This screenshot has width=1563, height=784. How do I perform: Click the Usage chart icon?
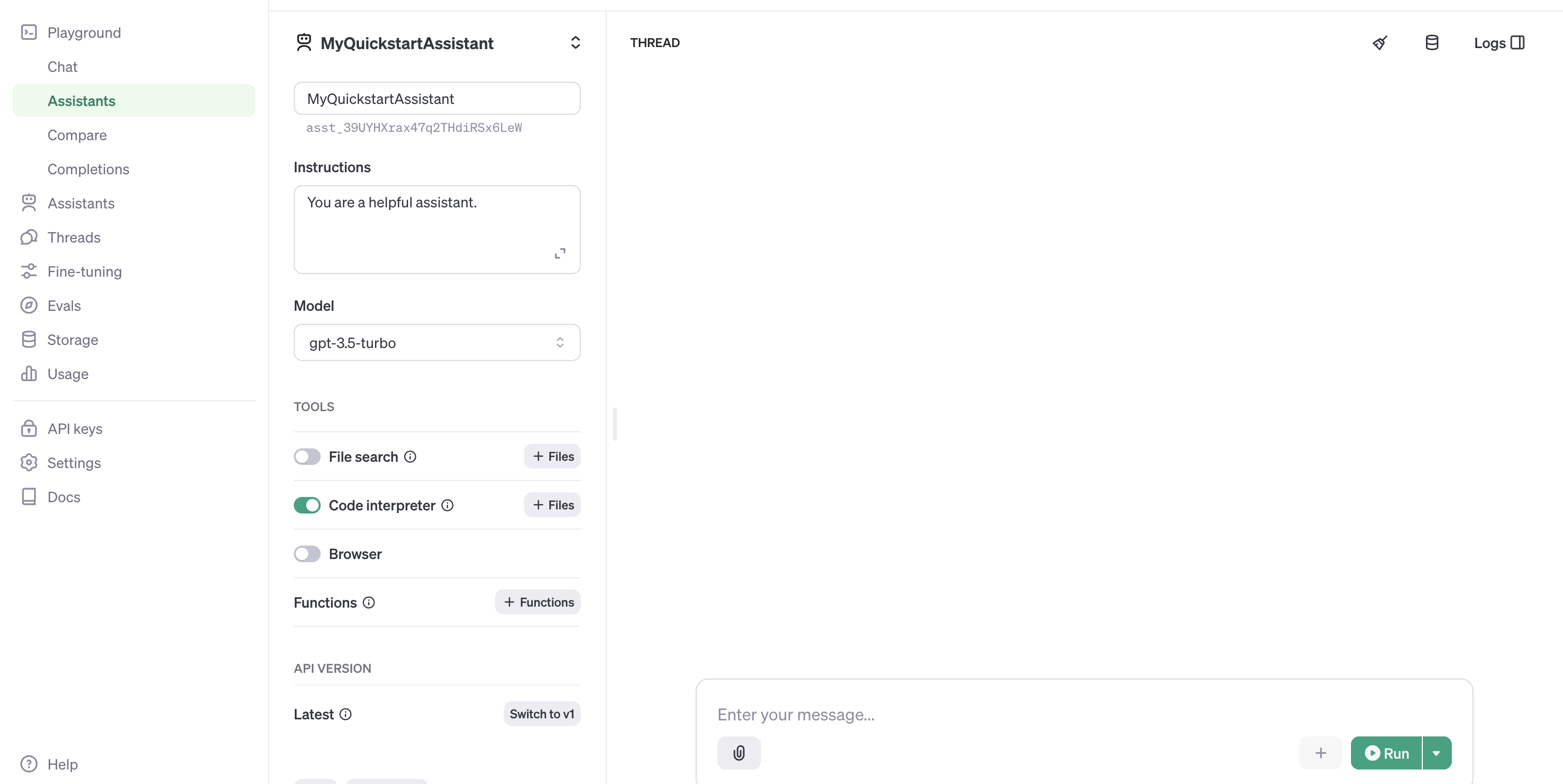pyautogui.click(x=29, y=374)
